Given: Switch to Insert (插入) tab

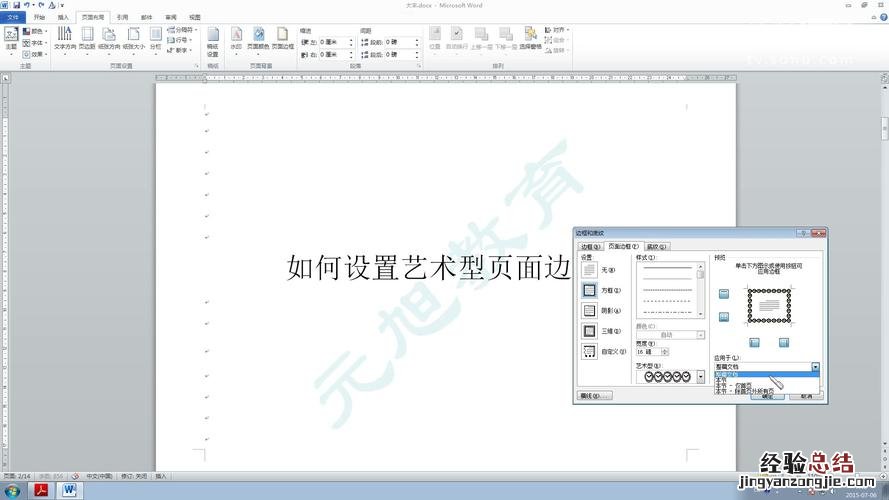Looking at the screenshot, I should click(63, 18).
